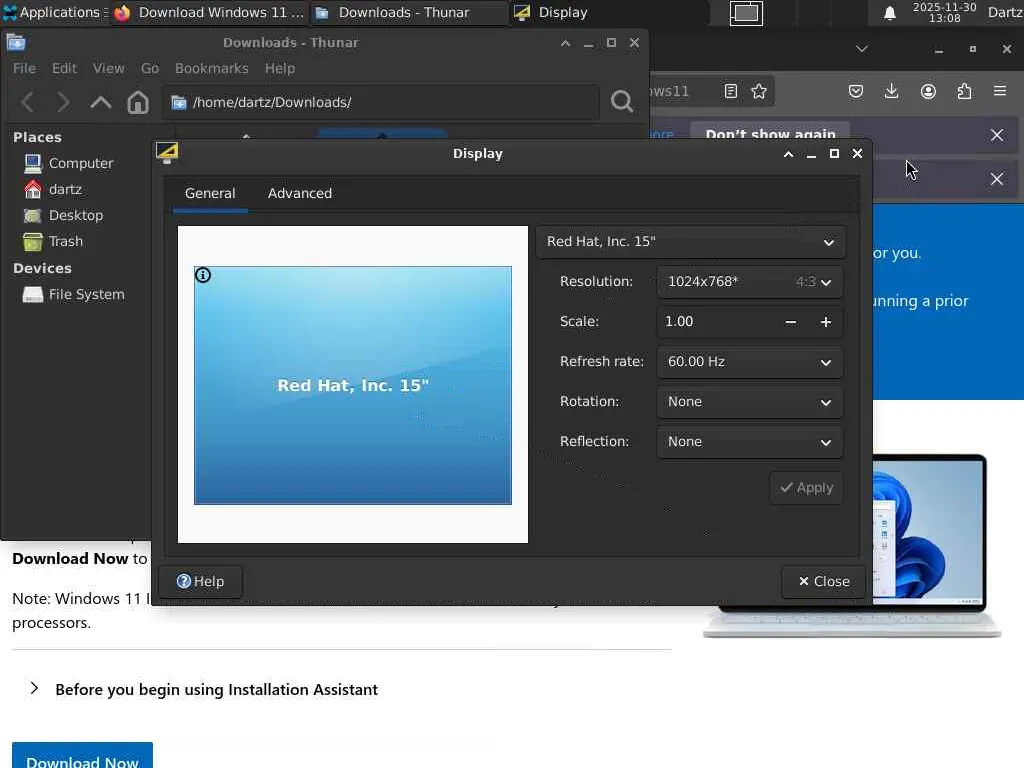Click the Firefox Pocket save icon
The height and width of the screenshot is (768, 1024).
(x=856, y=91)
